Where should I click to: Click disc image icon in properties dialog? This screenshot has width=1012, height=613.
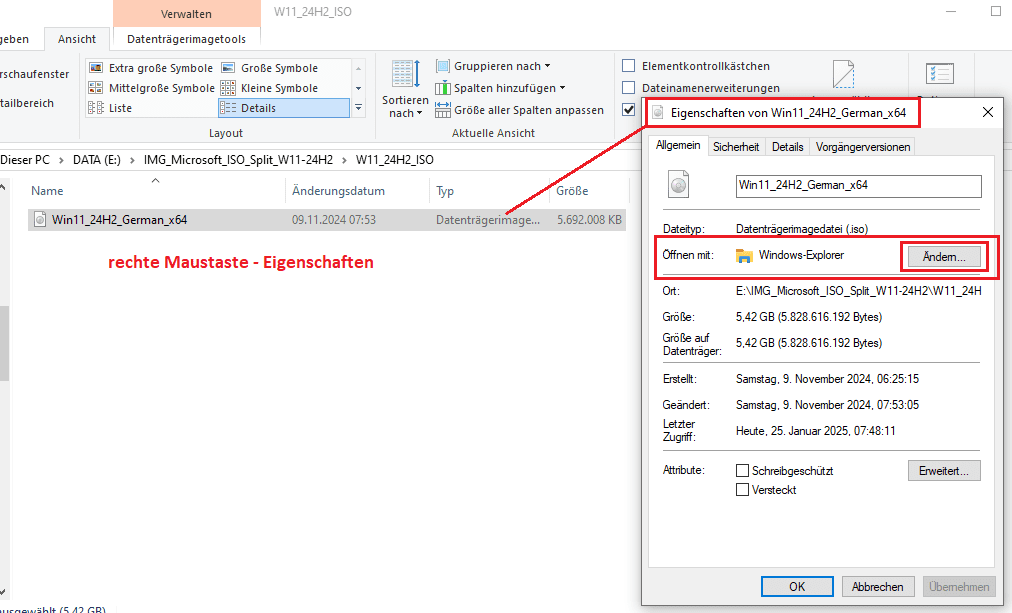coord(678,185)
